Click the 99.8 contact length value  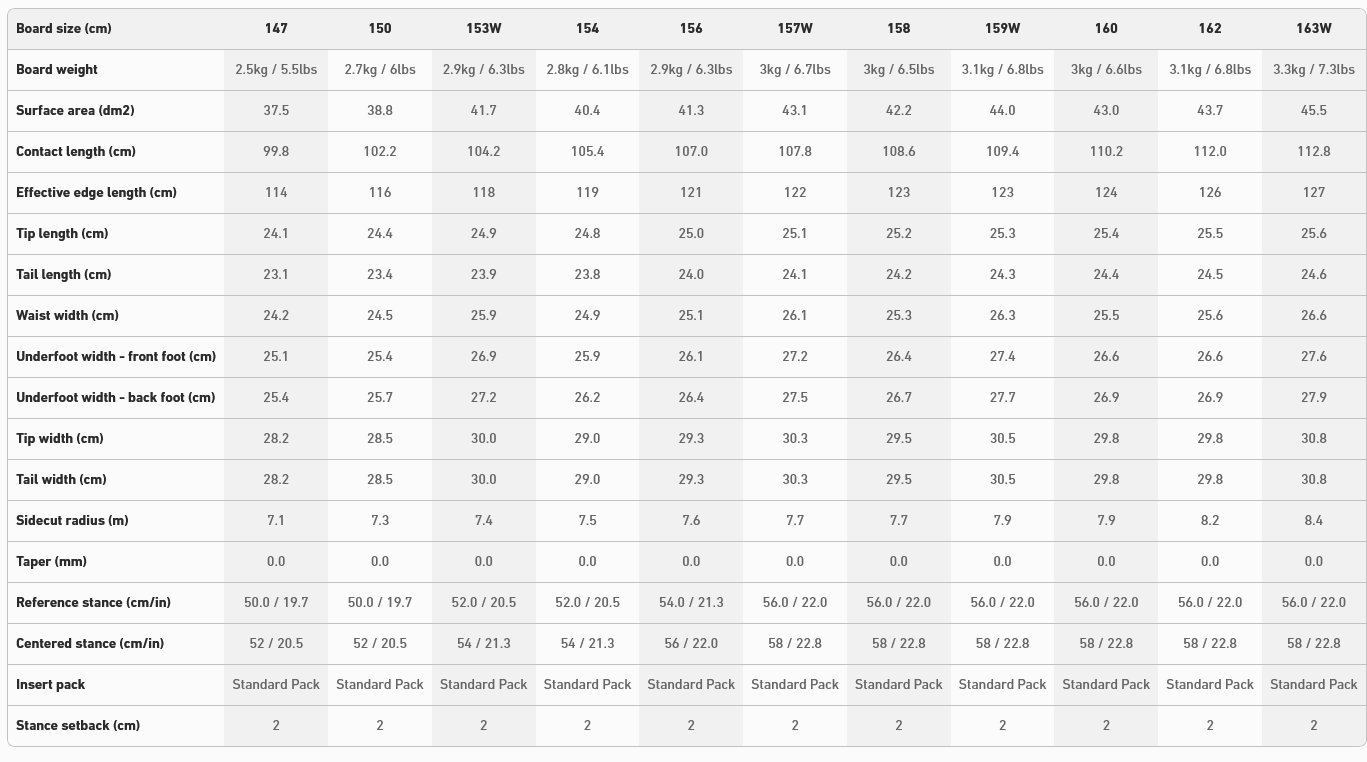(x=276, y=151)
